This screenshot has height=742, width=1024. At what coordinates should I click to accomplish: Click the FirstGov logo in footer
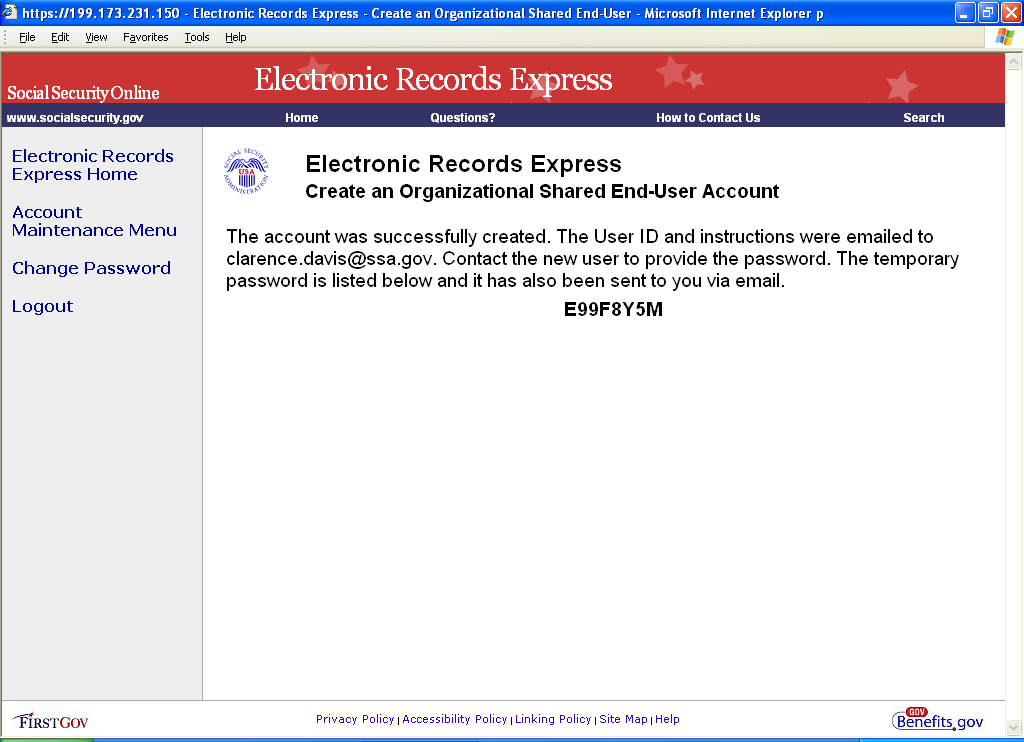[x=50, y=721]
